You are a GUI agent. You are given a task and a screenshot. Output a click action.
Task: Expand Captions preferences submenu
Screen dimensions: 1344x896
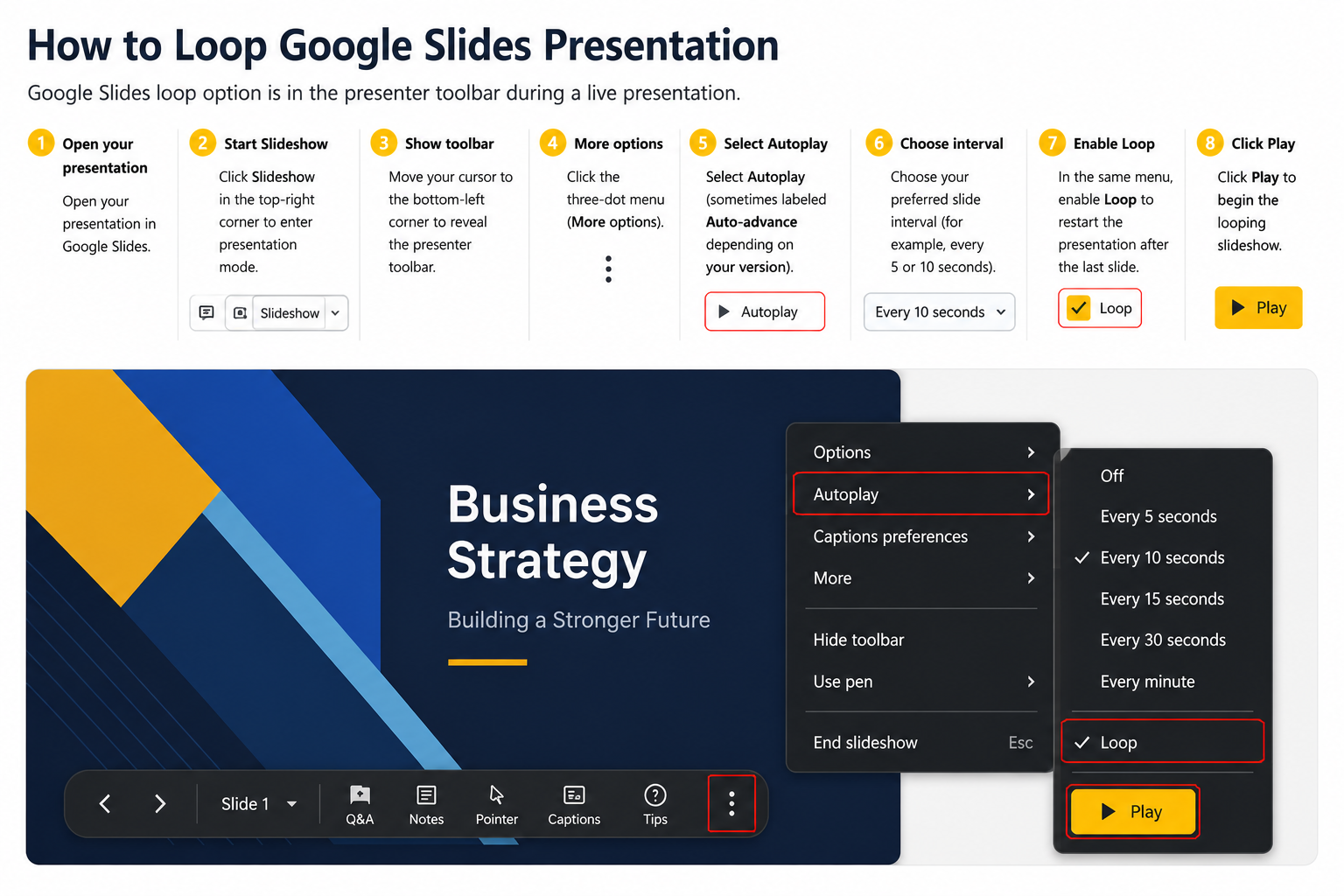pyautogui.click(x=923, y=536)
